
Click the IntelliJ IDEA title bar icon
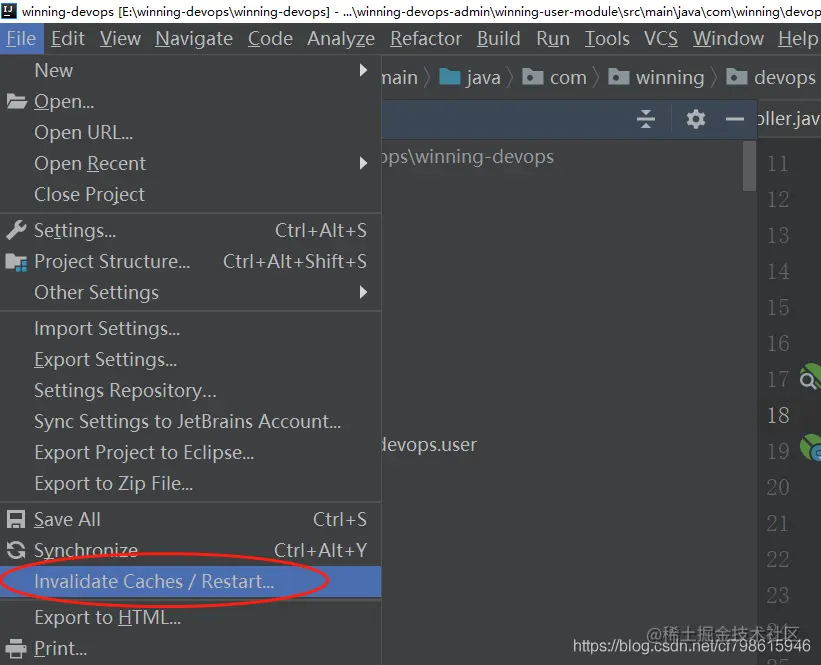click(9, 10)
